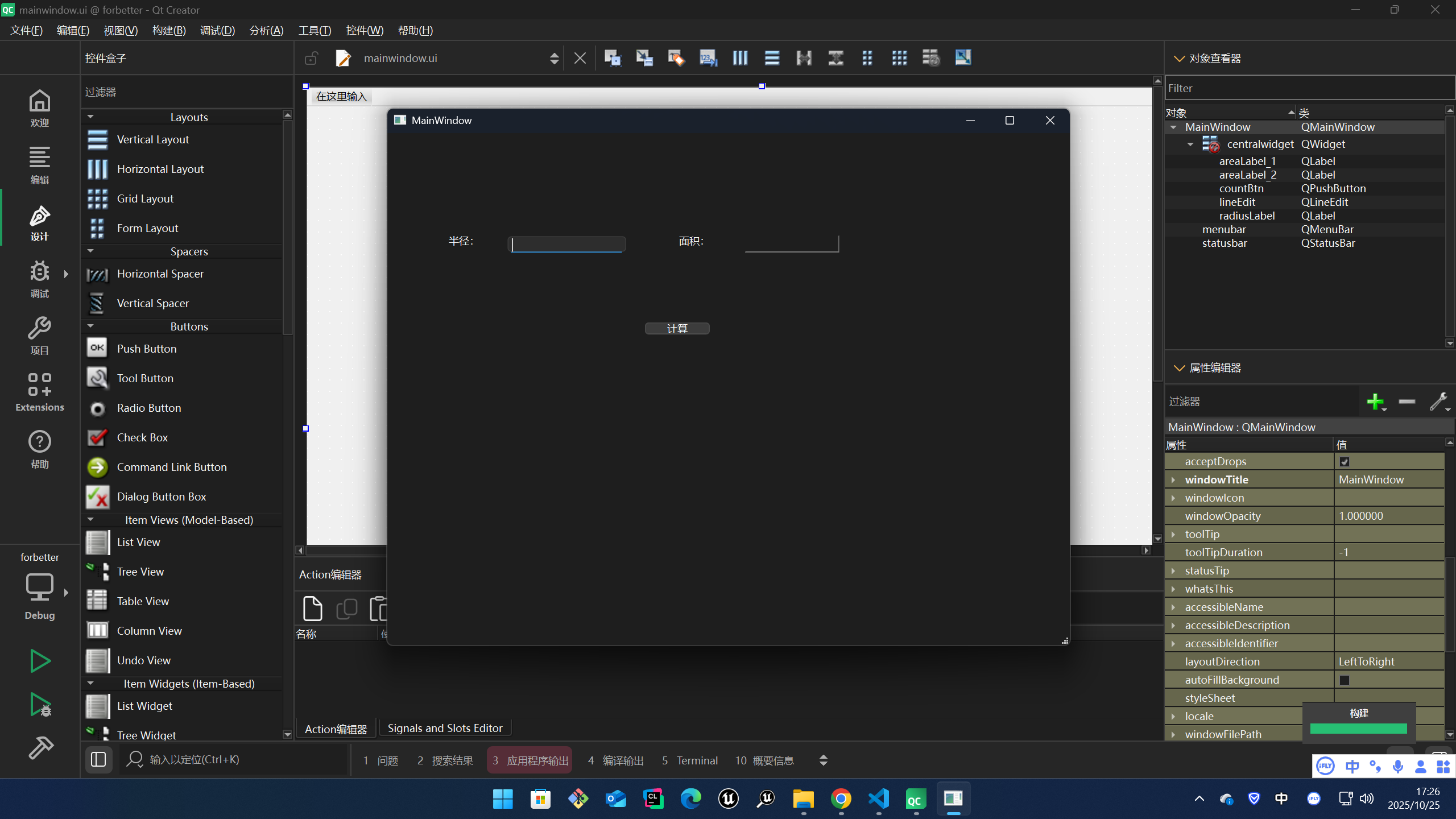
Task: Open the 构建(B) menu
Action: (x=169, y=31)
